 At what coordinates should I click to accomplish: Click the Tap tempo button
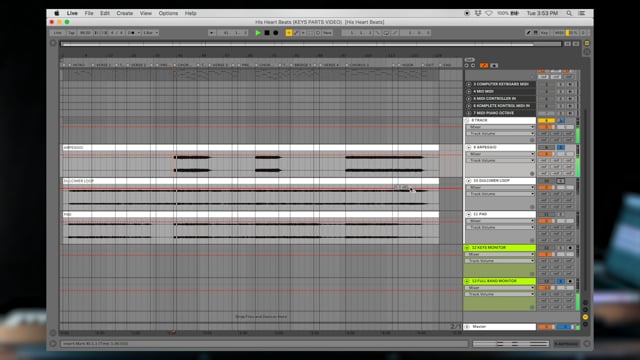click(71, 33)
